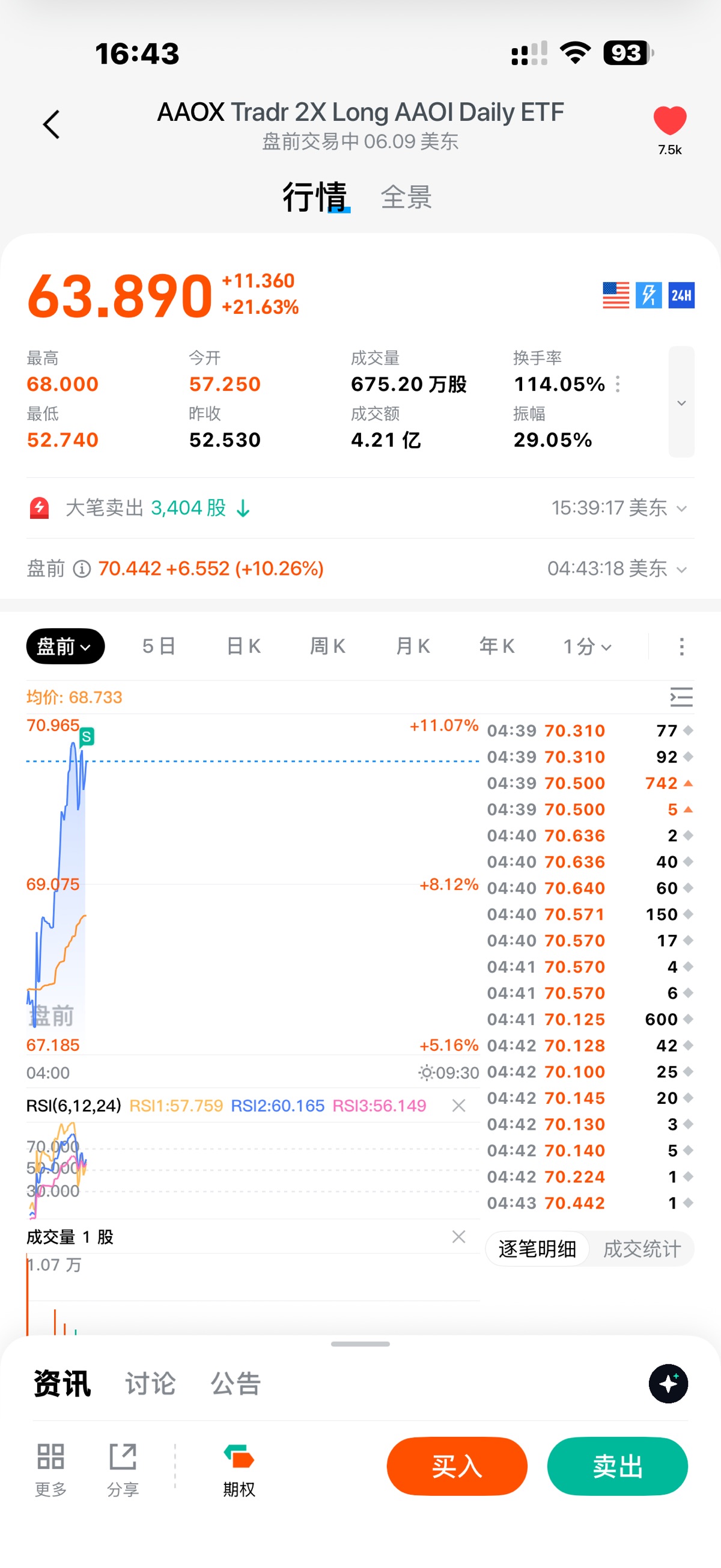Screen dimensions: 721x1568
Task: Tap the list layout icon above trades
Action: [681, 697]
